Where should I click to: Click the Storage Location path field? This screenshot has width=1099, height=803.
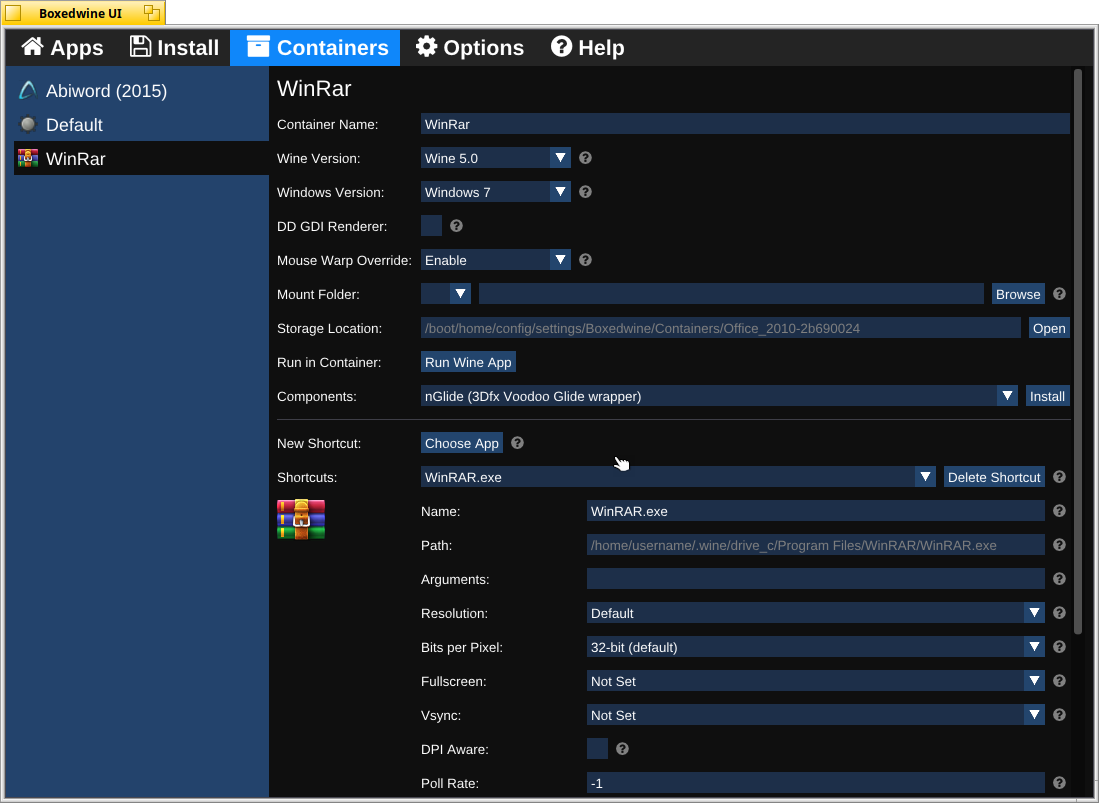pos(721,328)
